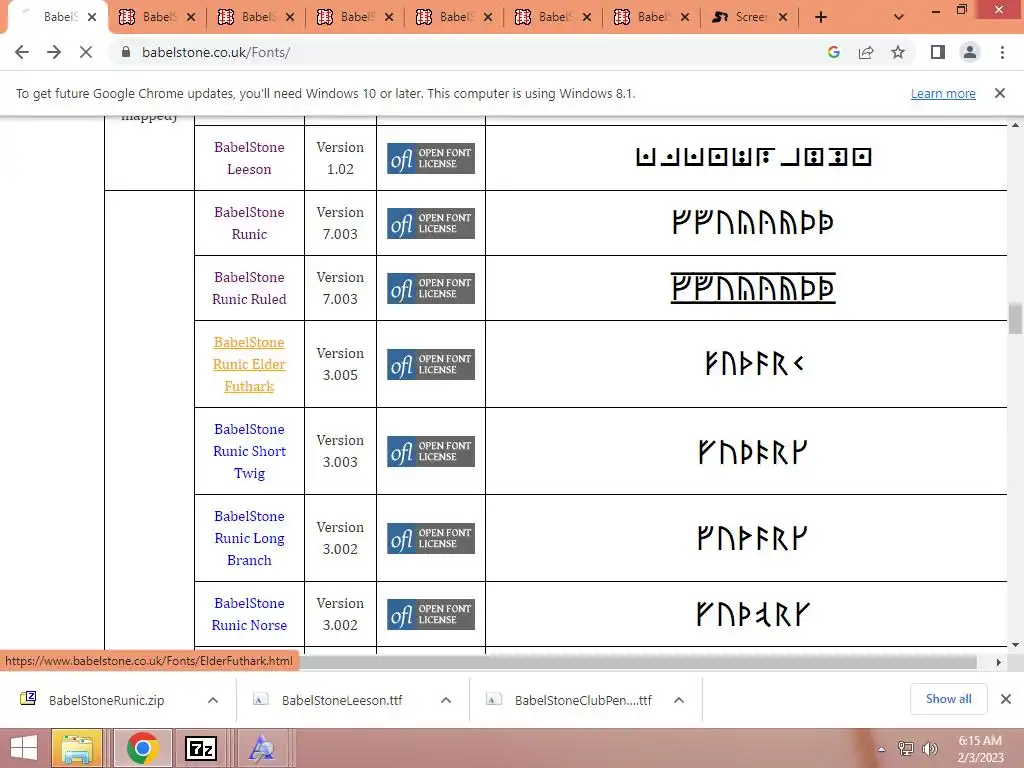Open BabelStone Runic font link
1024x768 pixels.
click(x=249, y=223)
